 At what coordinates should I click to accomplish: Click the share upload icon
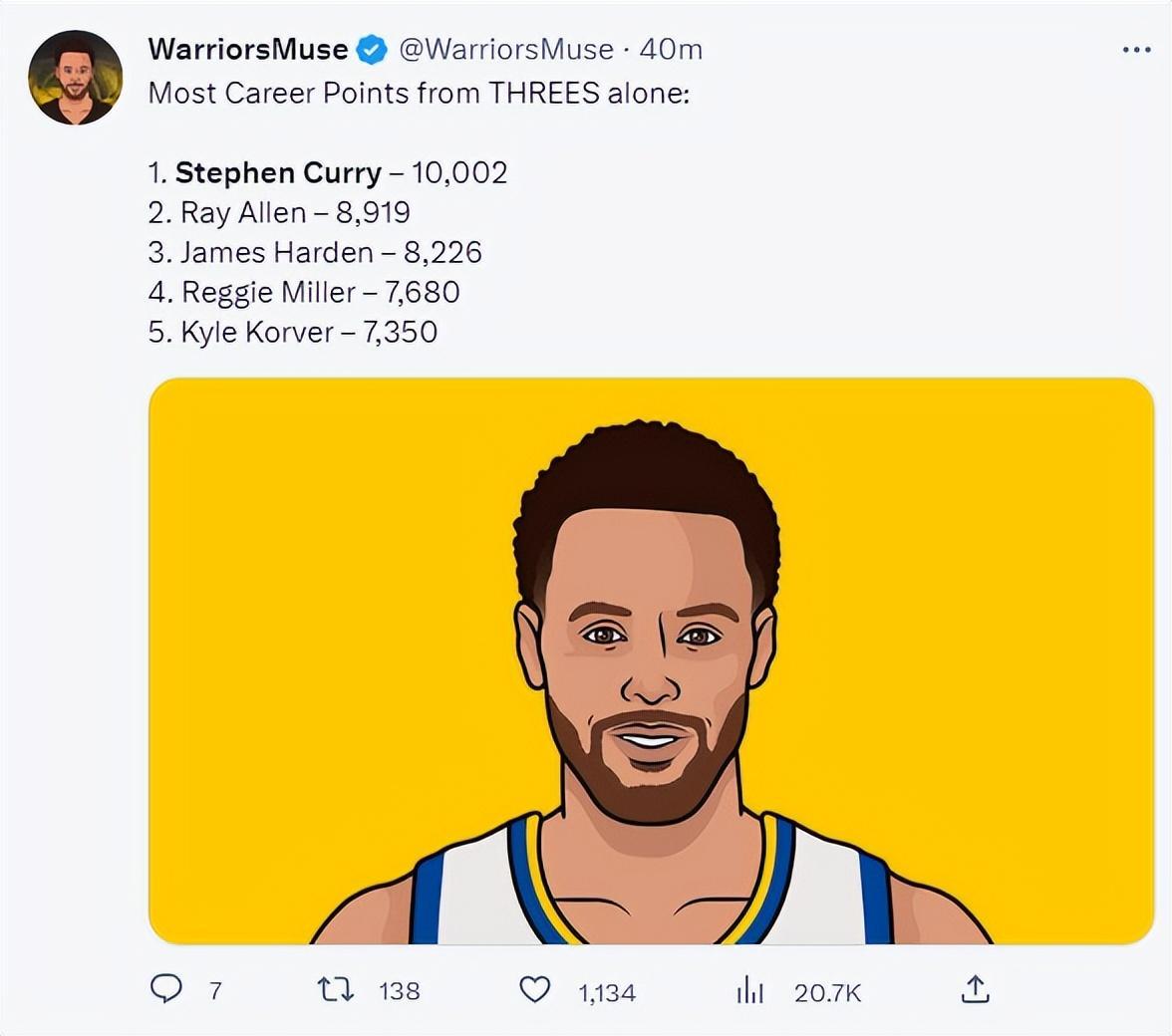pyautogui.click(x=975, y=989)
